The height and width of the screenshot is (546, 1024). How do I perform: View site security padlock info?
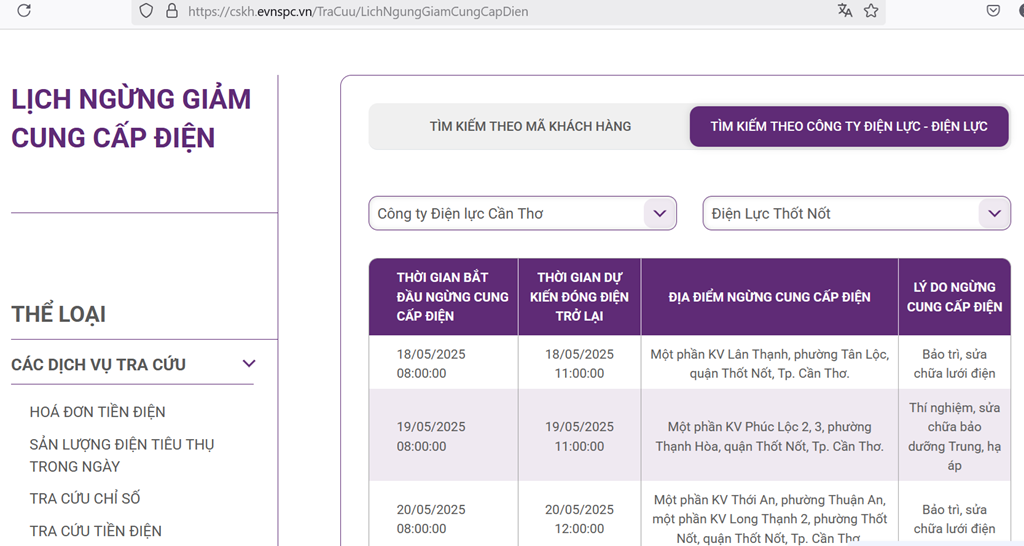172,11
